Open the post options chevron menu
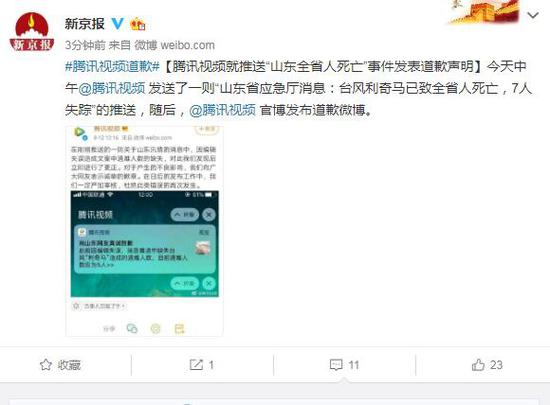550x405 pixels. point(533,15)
